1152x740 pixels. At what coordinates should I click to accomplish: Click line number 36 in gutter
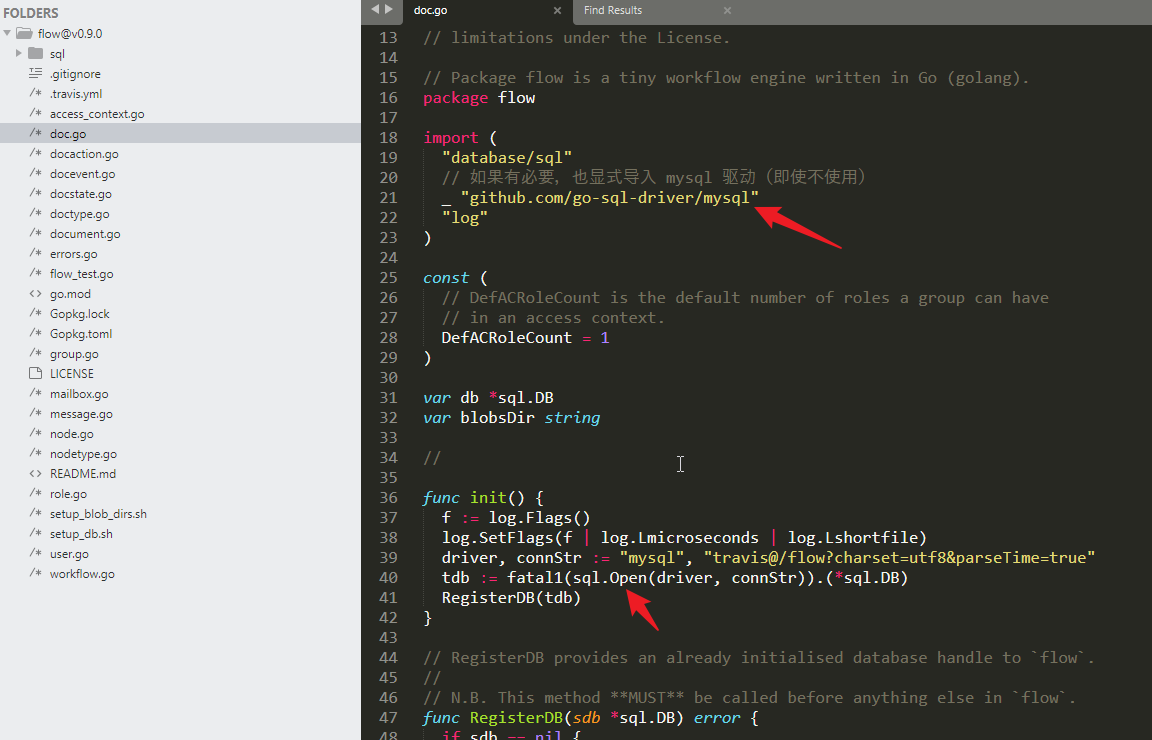pos(388,498)
